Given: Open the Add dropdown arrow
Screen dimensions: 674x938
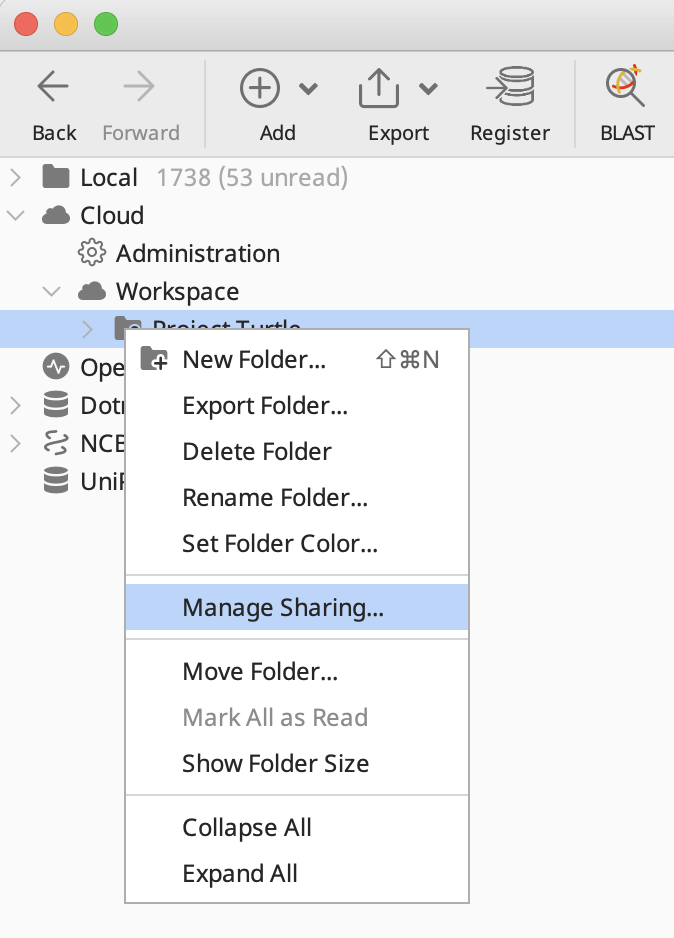Looking at the screenshot, I should [x=308, y=89].
